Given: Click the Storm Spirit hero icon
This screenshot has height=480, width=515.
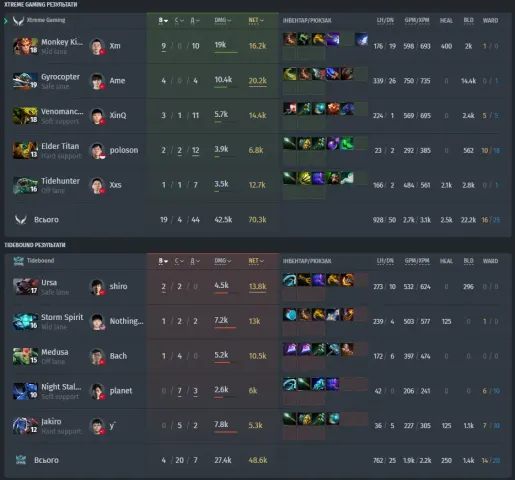Looking at the screenshot, I should point(25,321).
